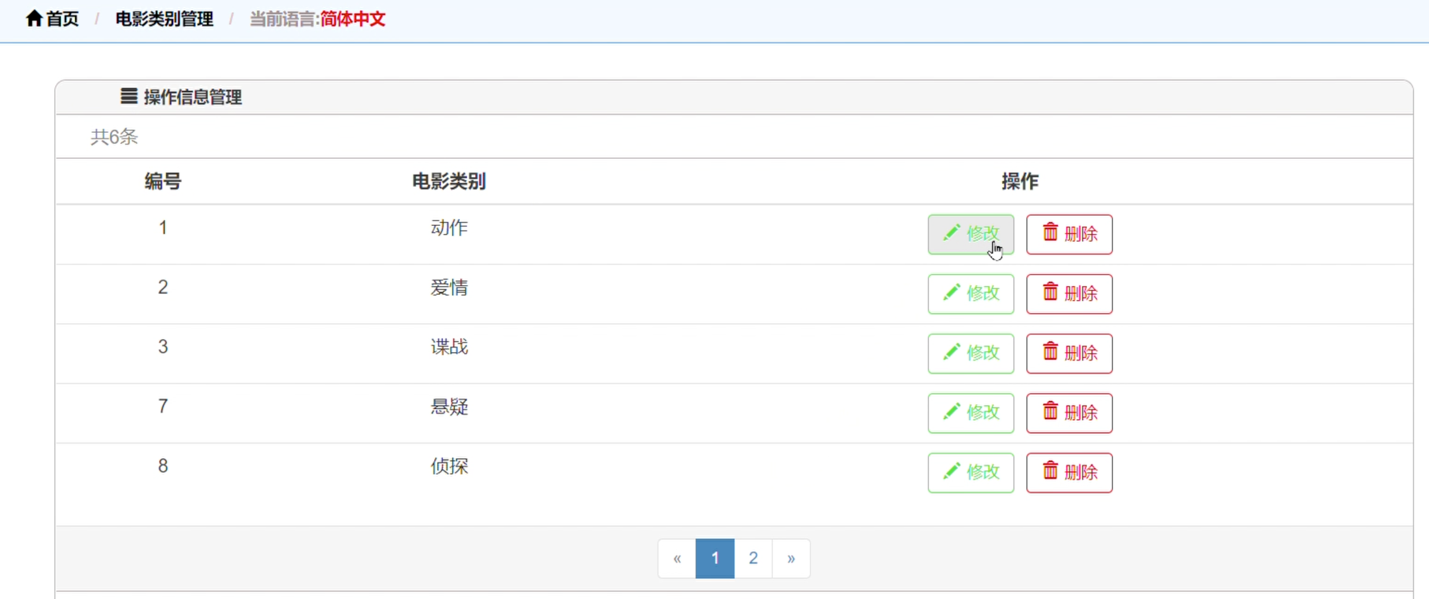The height and width of the screenshot is (599, 1429).
Task: Open 电影类别管理 breadcrumb link
Action: coord(164,19)
